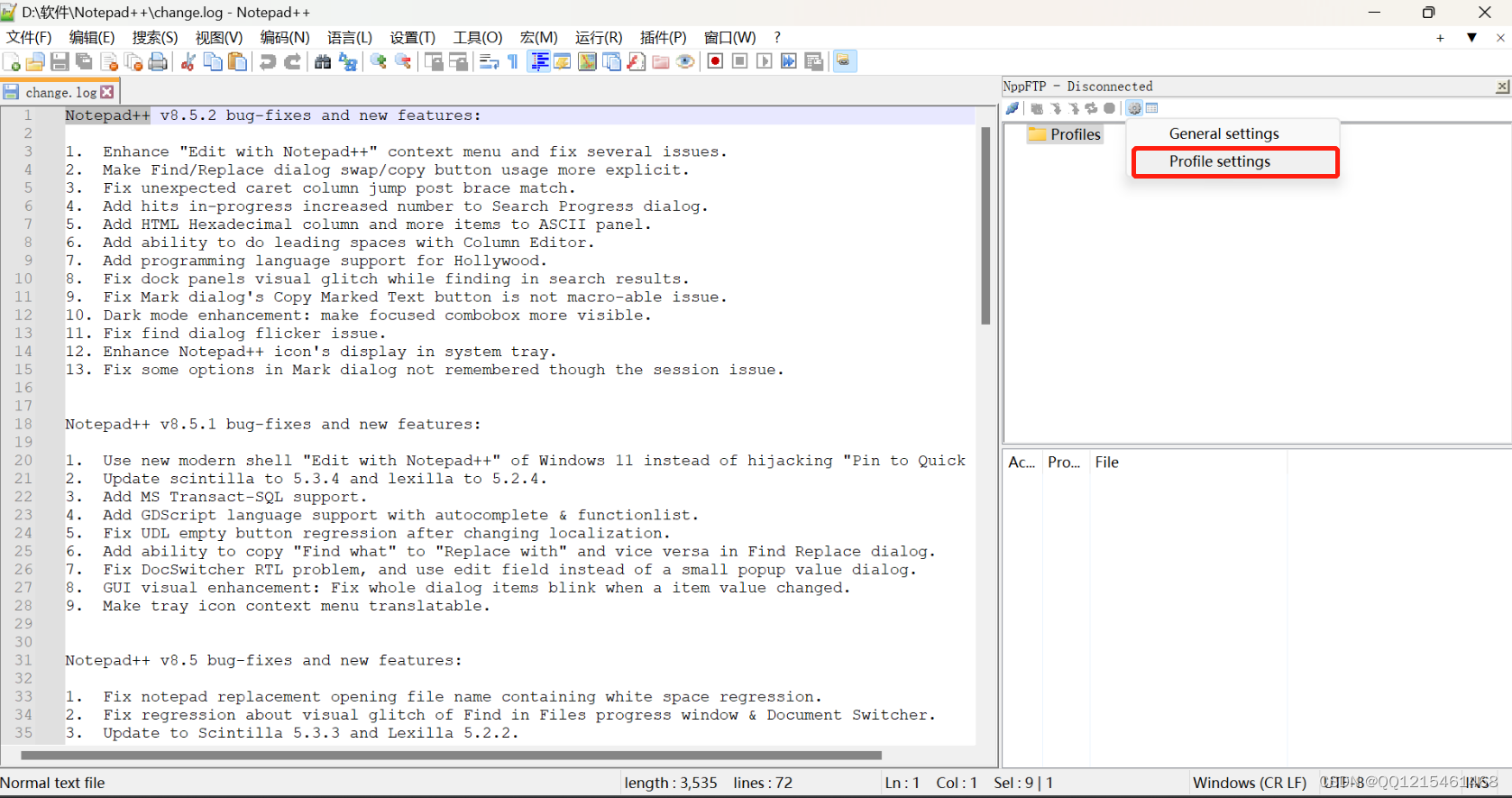Screen dimensions: 1512x798
Task: Close the NppFTP panel
Action: point(1502,87)
